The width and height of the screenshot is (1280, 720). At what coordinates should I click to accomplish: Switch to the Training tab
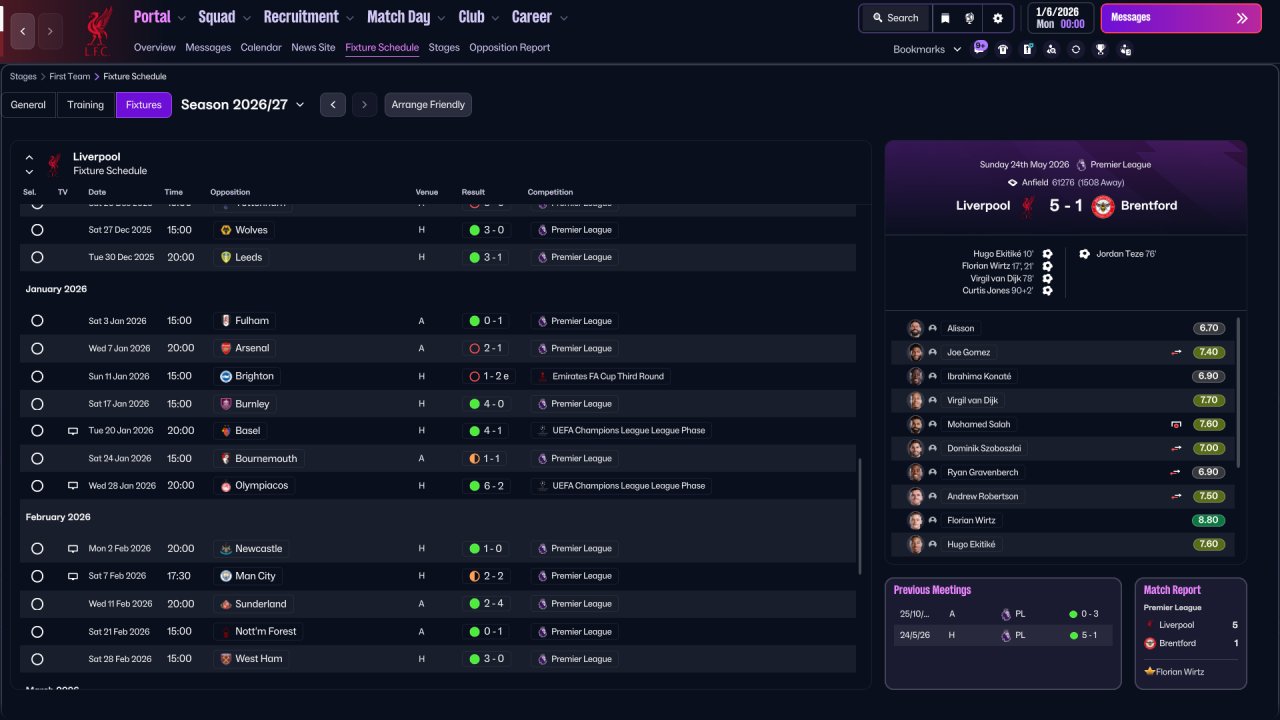[x=86, y=105]
